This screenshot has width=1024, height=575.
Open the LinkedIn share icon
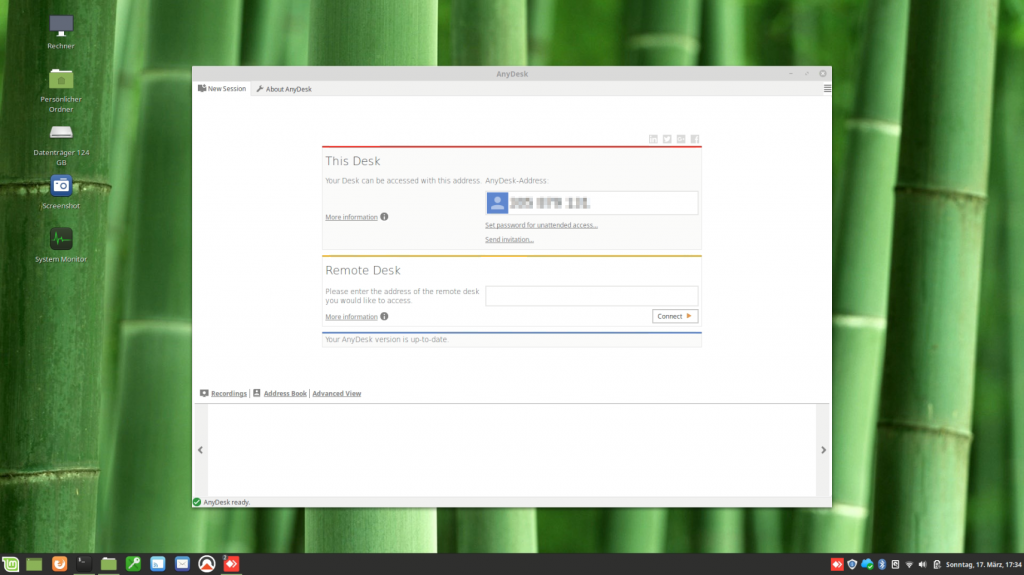pos(654,139)
